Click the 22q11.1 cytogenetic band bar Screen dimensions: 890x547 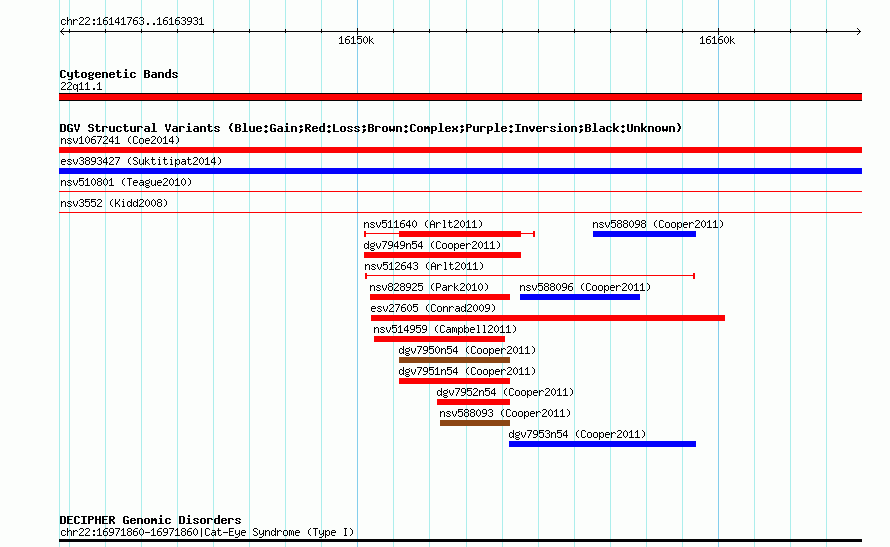[x=460, y=97]
